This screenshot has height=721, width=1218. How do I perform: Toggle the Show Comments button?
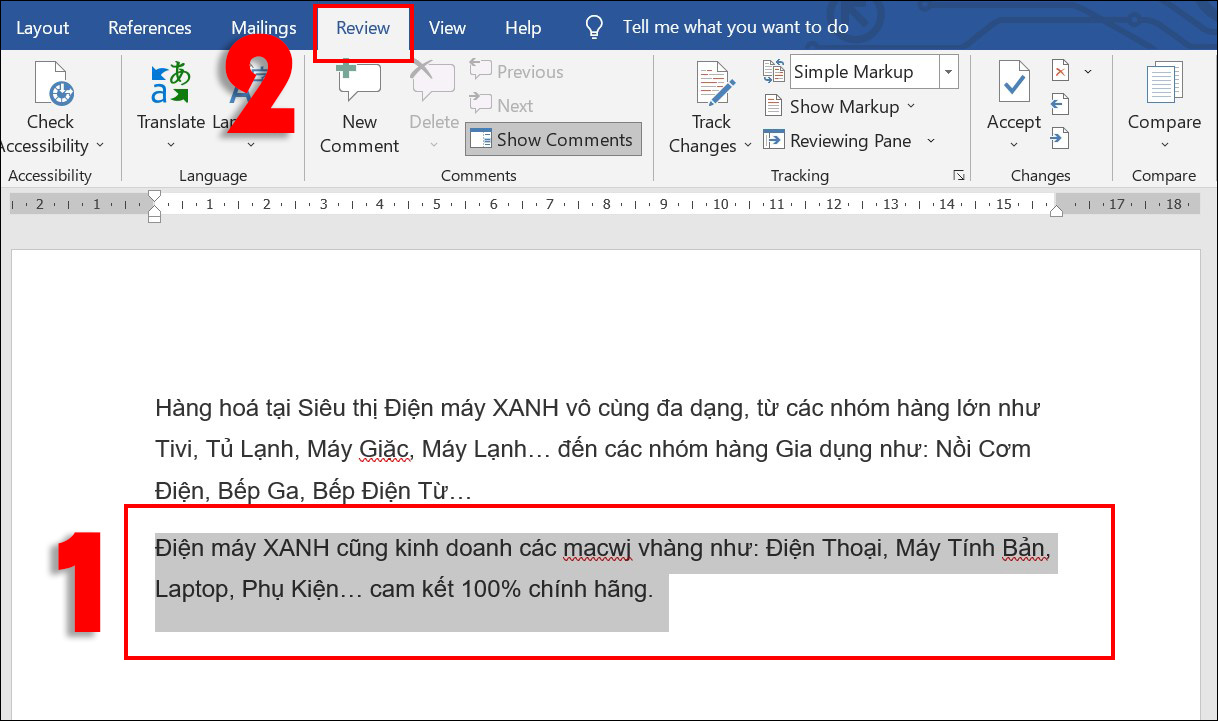pos(553,140)
